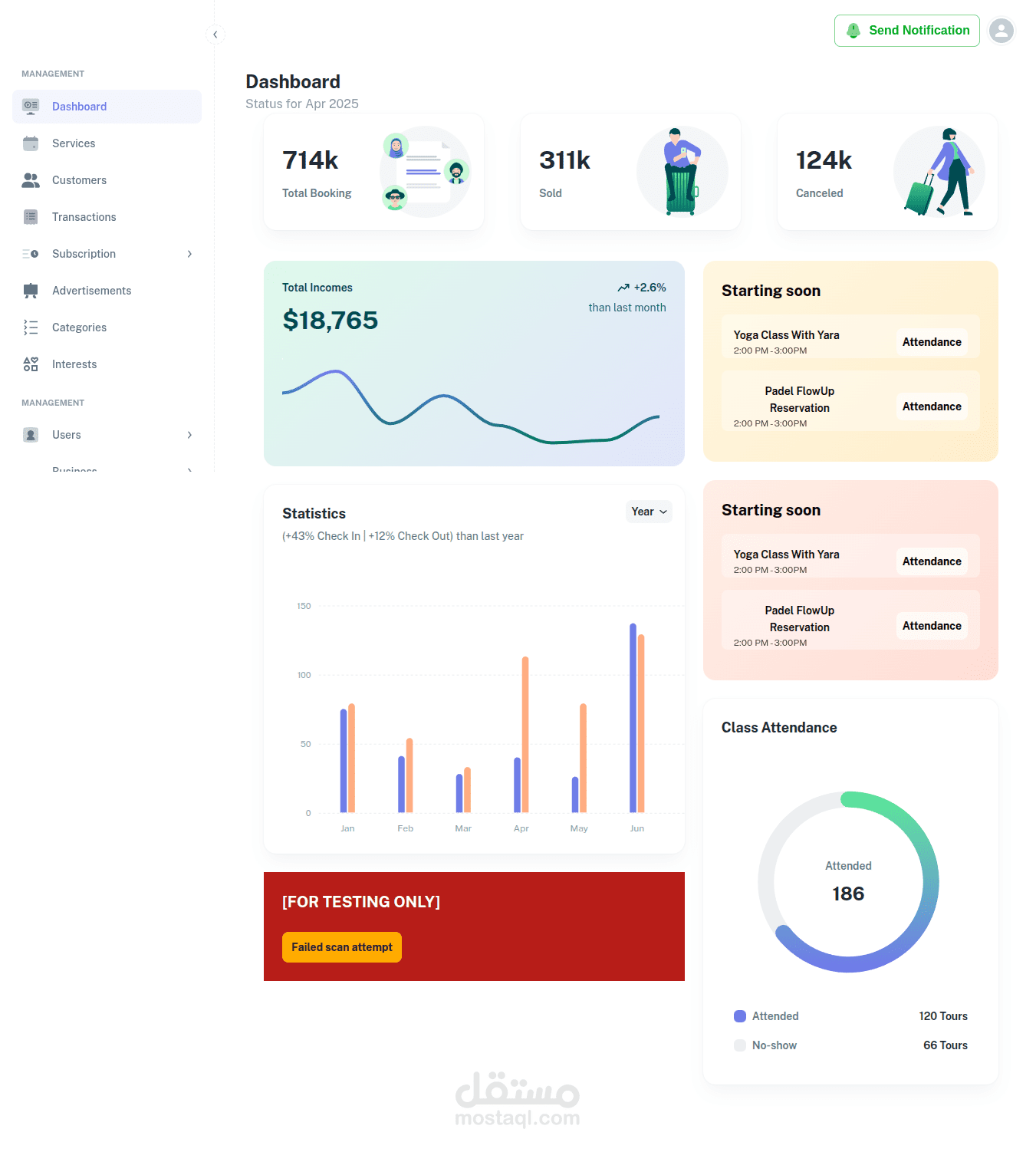The height and width of the screenshot is (1152, 1036).
Task: Expand the Subscription menu section
Action: [x=189, y=254]
